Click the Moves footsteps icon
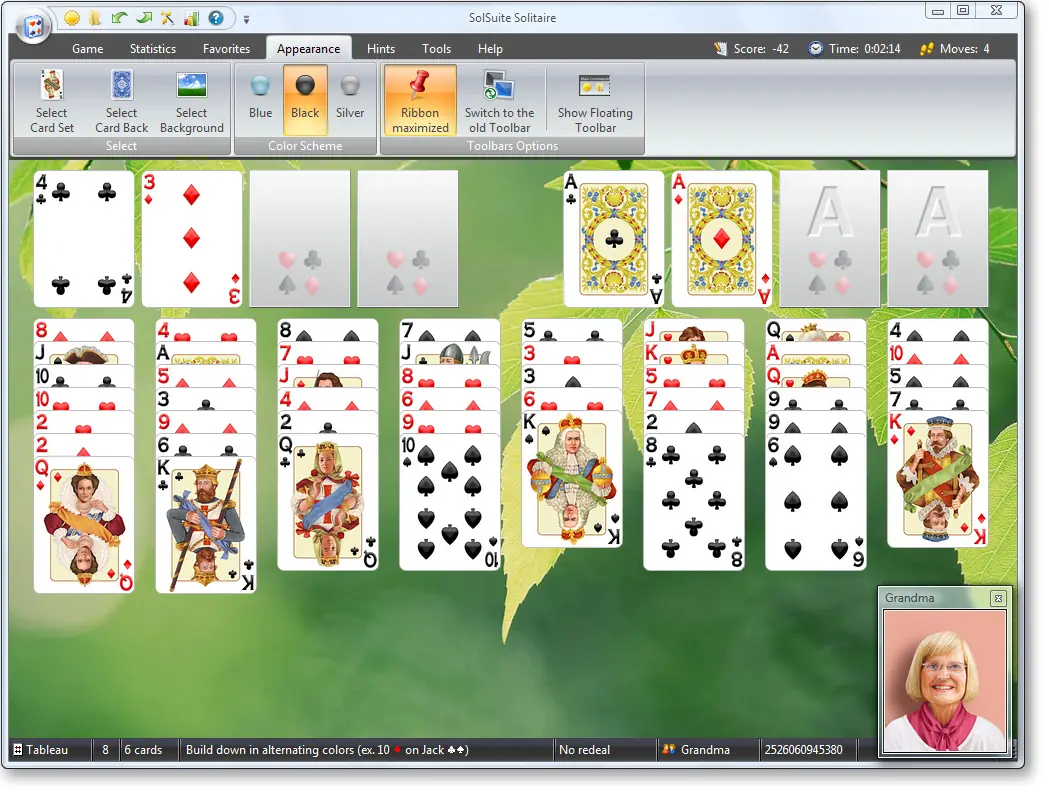The width and height of the screenshot is (1049, 795). (x=927, y=49)
